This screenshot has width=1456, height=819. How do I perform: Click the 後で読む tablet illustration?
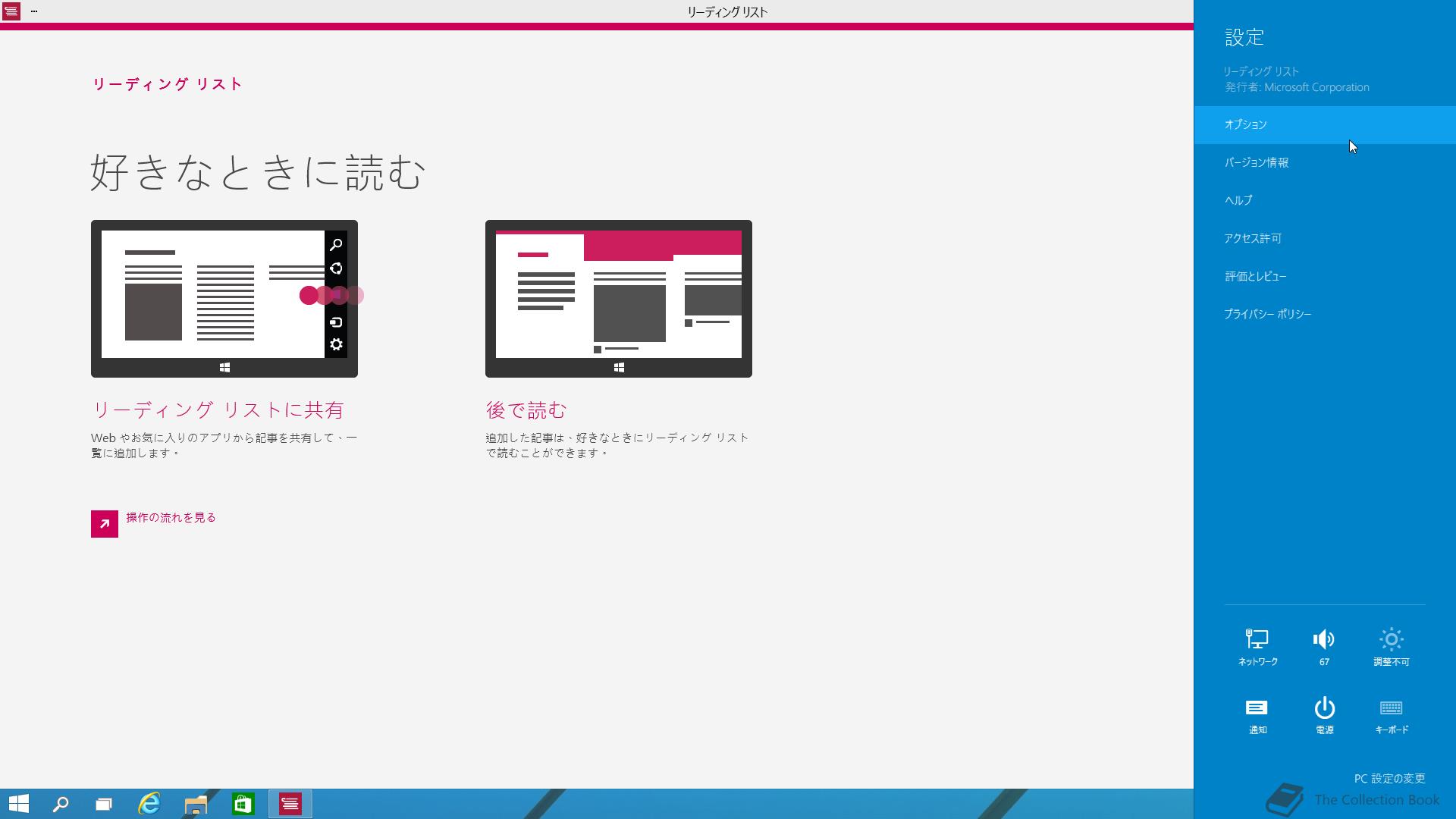tap(619, 299)
